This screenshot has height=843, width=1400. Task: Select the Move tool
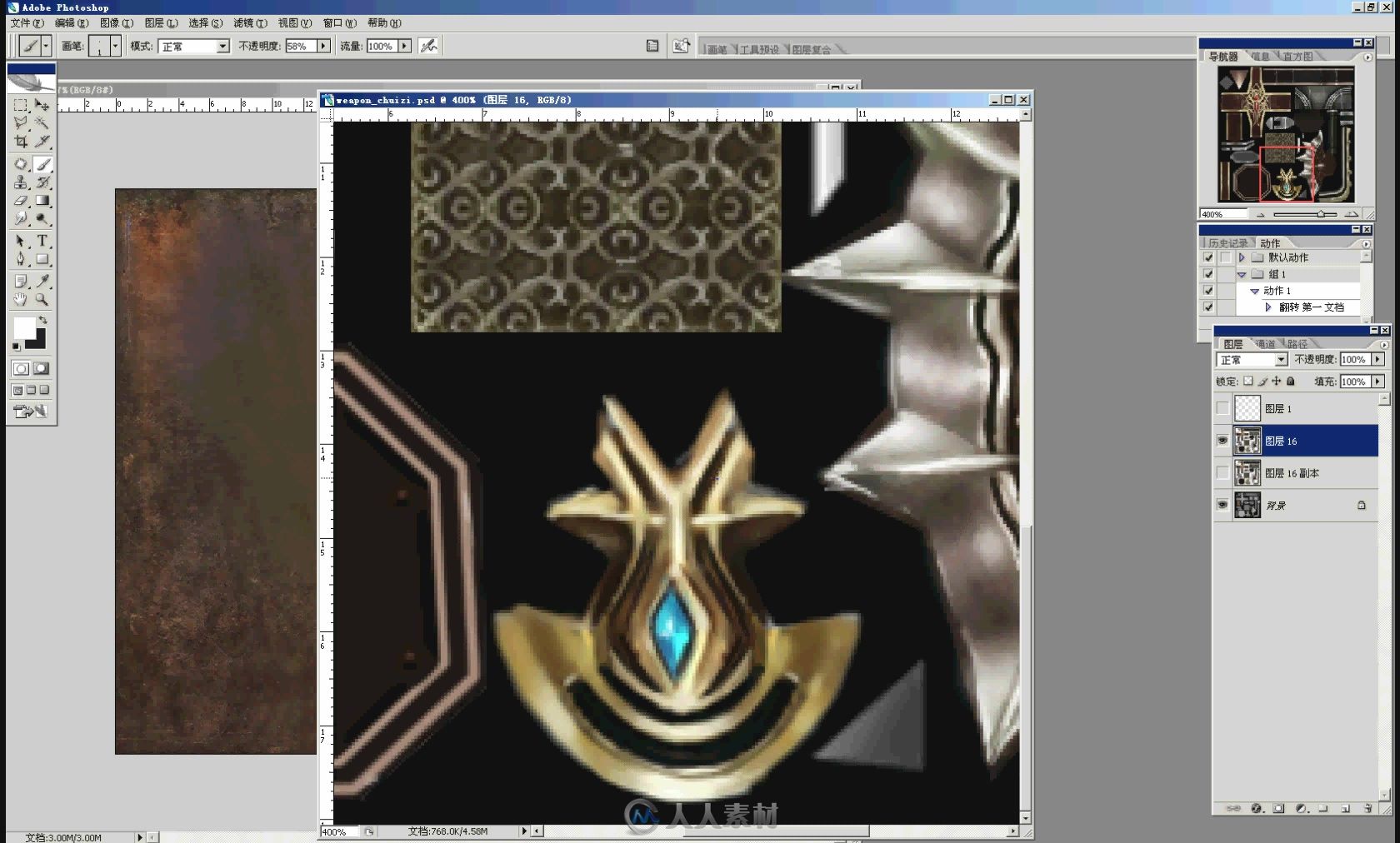pyautogui.click(x=42, y=105)
